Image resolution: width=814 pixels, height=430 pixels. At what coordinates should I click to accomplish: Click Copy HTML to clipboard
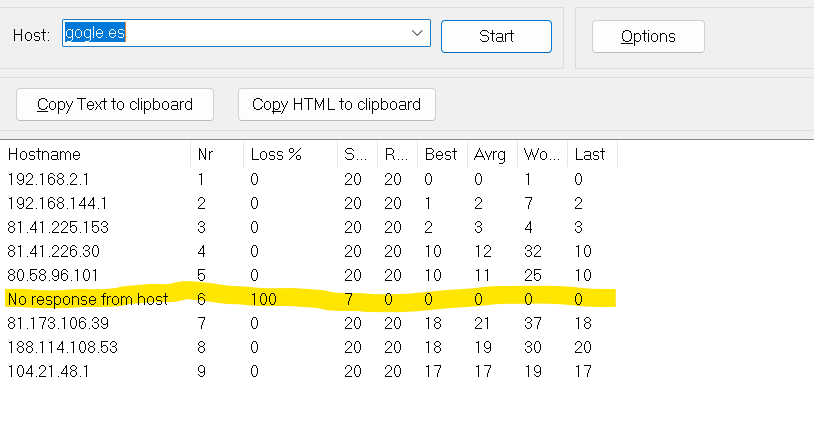pyautogui.click(x=336, y=104)
